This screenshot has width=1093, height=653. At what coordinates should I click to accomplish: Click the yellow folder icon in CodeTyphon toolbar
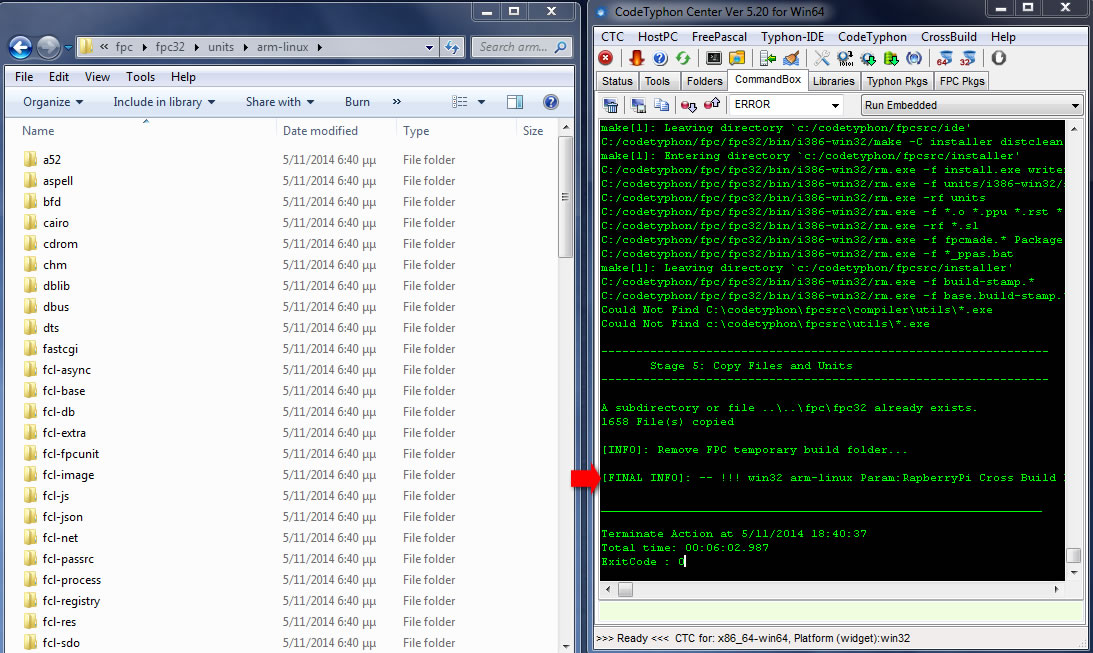coord(737,59)
